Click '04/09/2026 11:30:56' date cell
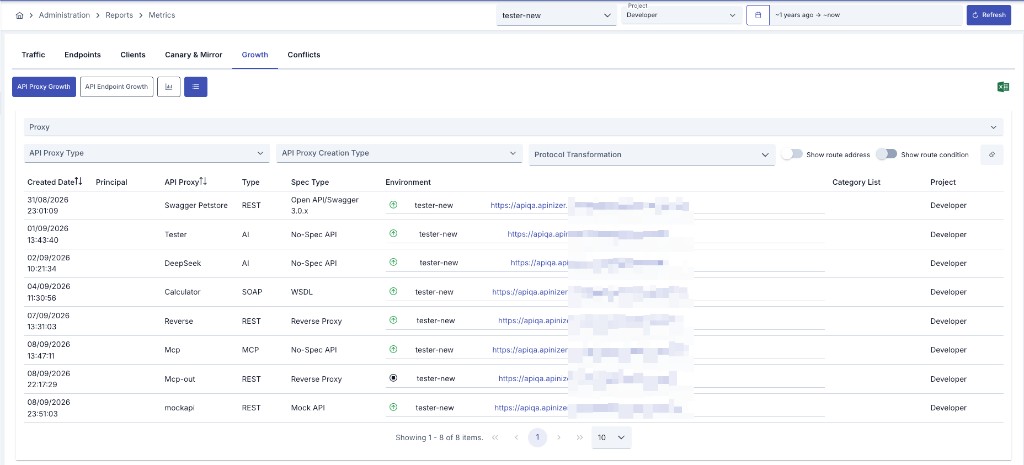The image size is (1024, 465). tap(49, 292)
